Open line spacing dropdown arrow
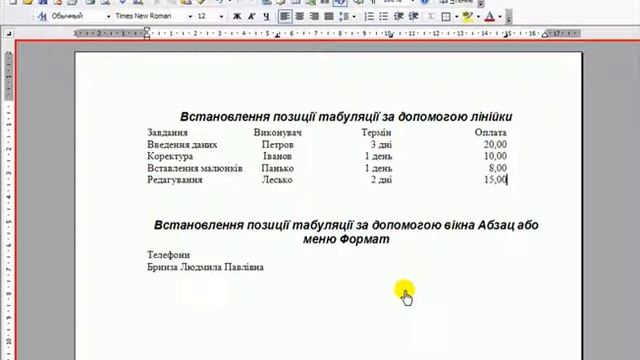Viewport: 640px width, 360px height. click(x=354, y=17)
